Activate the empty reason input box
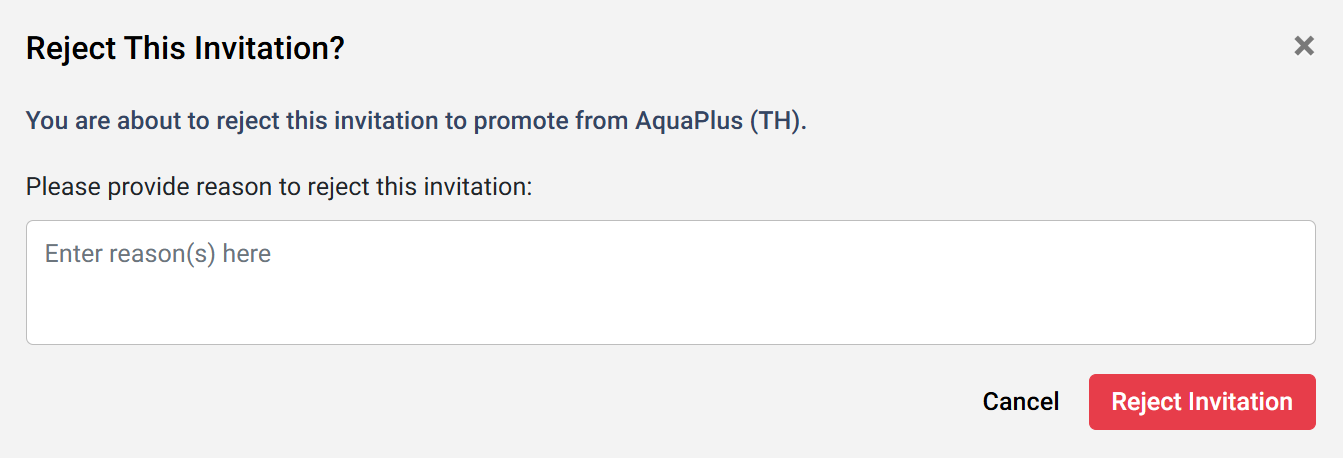 (670, 282)
